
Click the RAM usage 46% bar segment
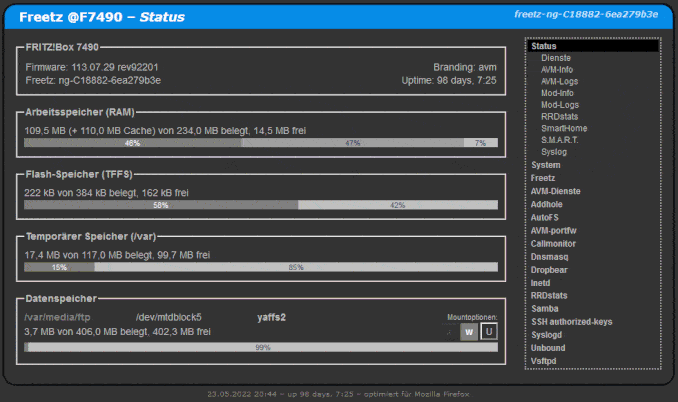pos(132,143)
